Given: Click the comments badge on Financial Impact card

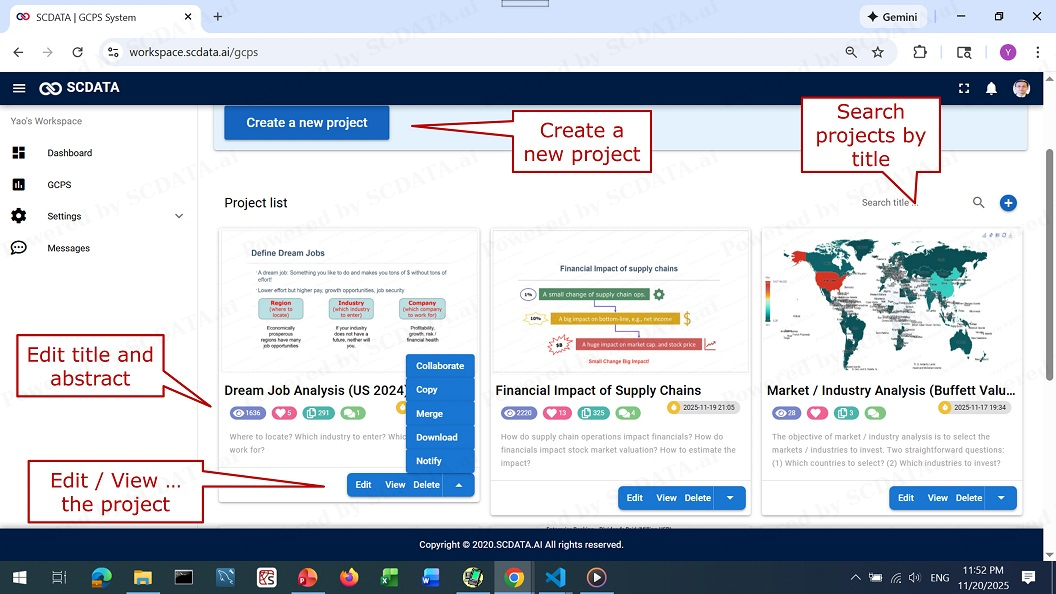Looking at the screenshot, I should click(x=627, y=413).
